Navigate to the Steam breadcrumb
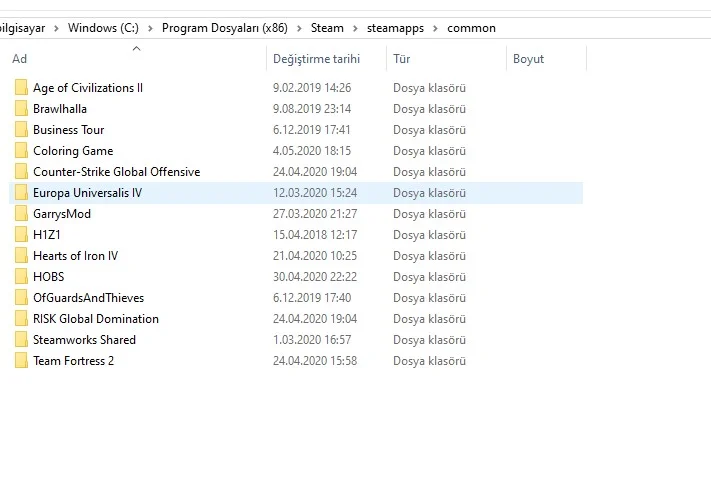 coord(327,28)
